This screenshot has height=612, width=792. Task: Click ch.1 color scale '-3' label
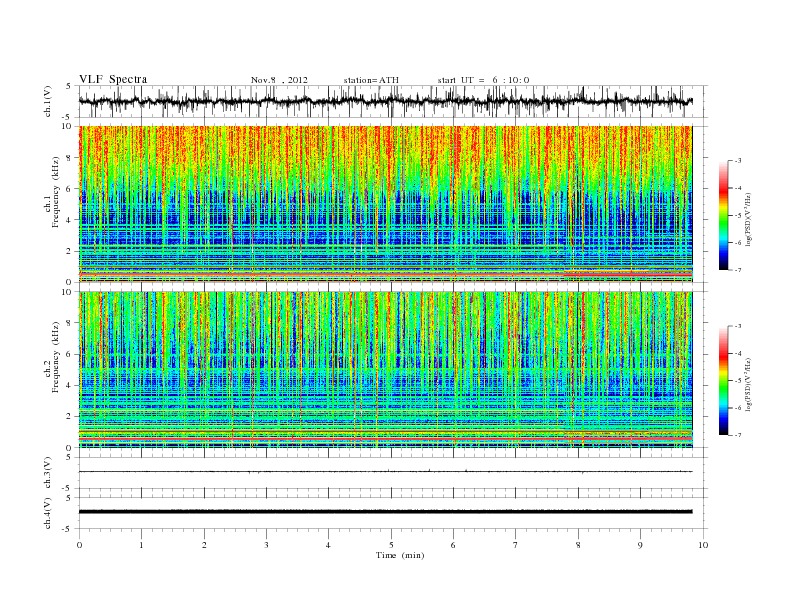pyautogui.click(x=738, y=161)
